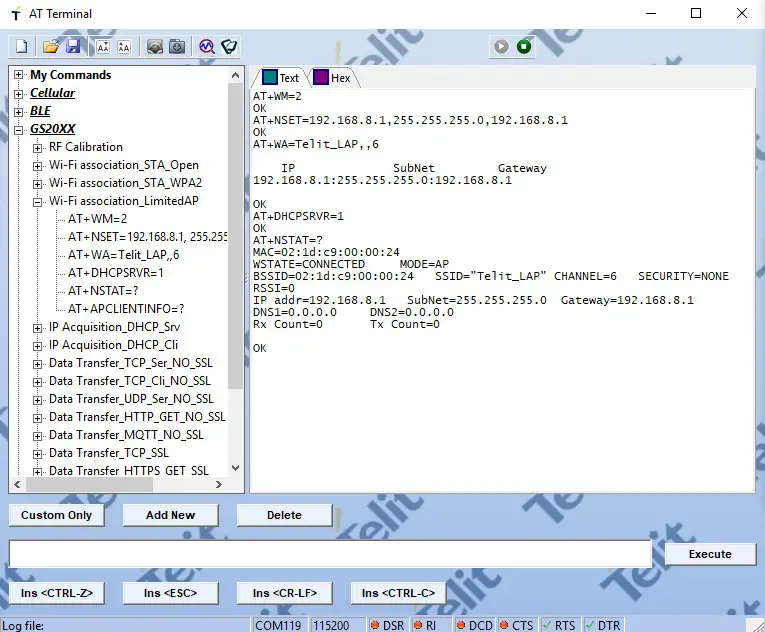Screen dimensions: 765x632
Task: Click the command input field
Action: coord(330,554)
